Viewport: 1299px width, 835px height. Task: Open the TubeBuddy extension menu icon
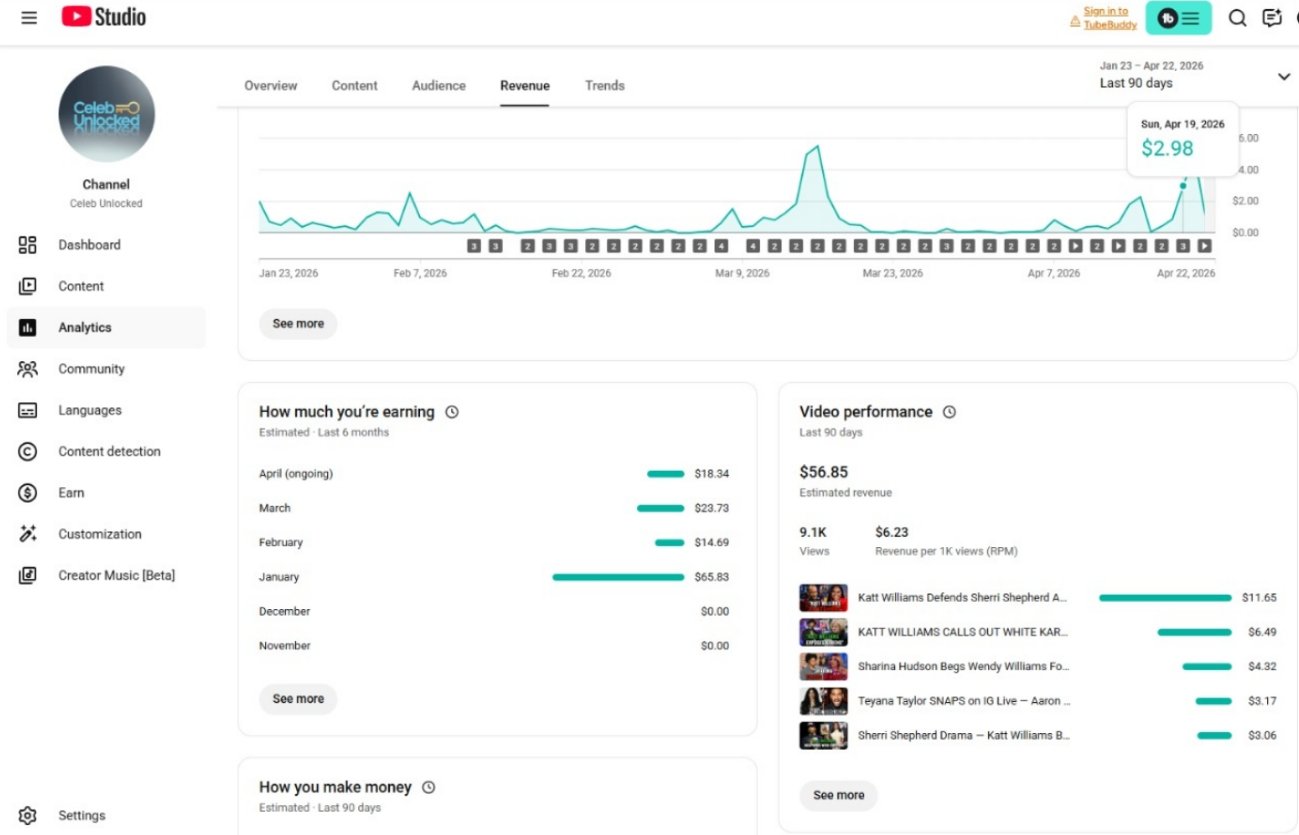click(x=1178, y=18)
